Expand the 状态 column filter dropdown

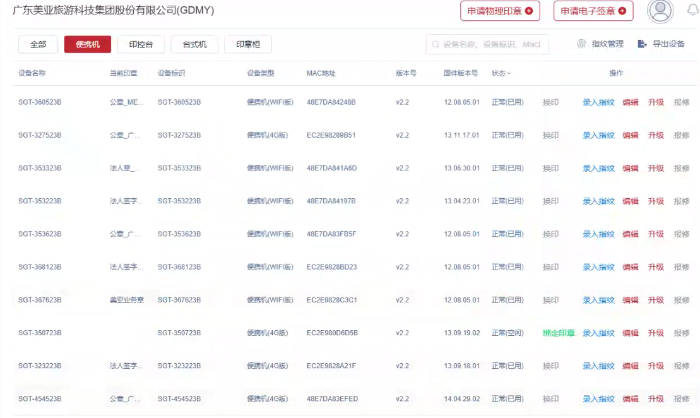509,74
